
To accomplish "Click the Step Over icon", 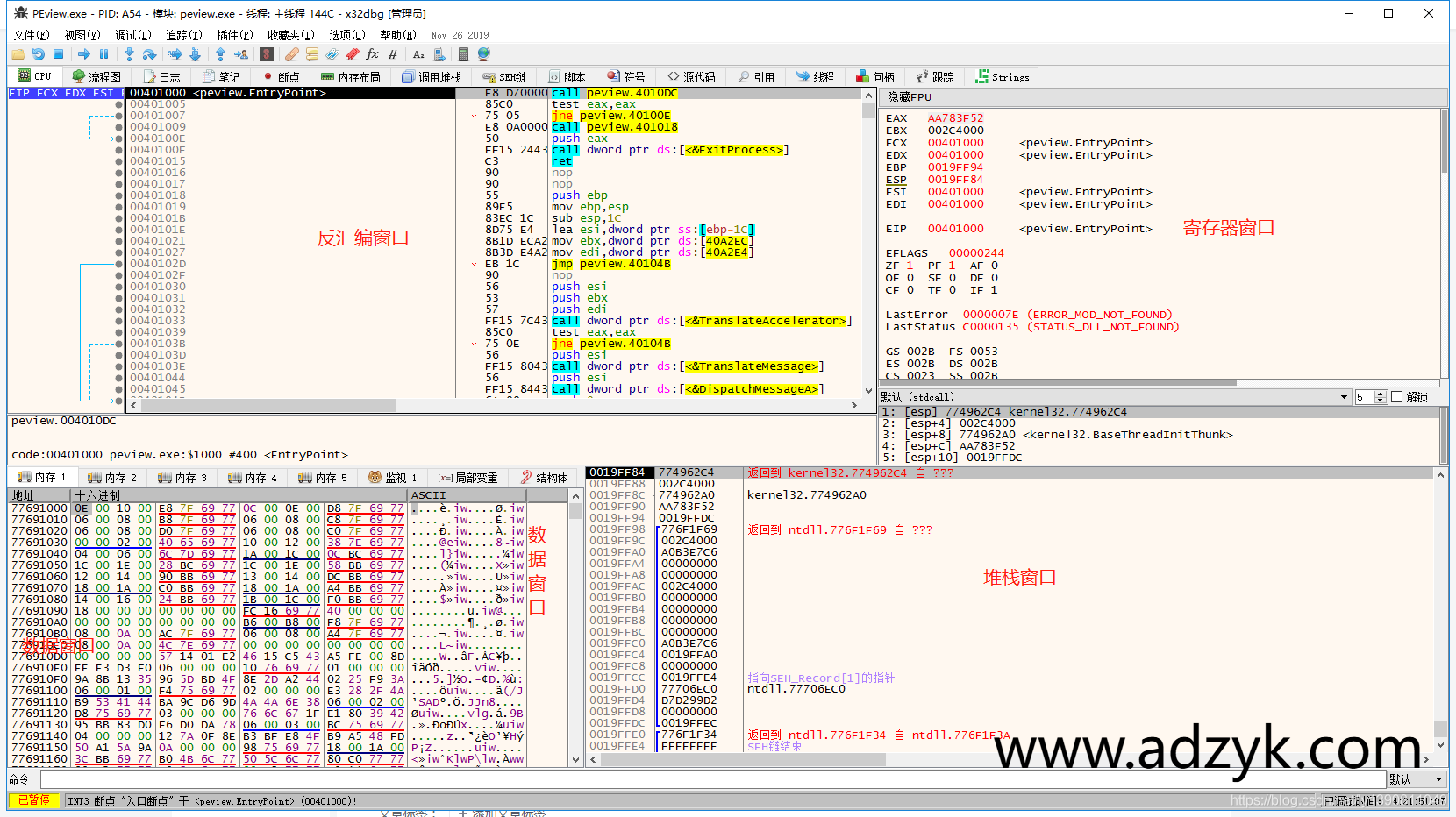I will (x=151, y=53).
